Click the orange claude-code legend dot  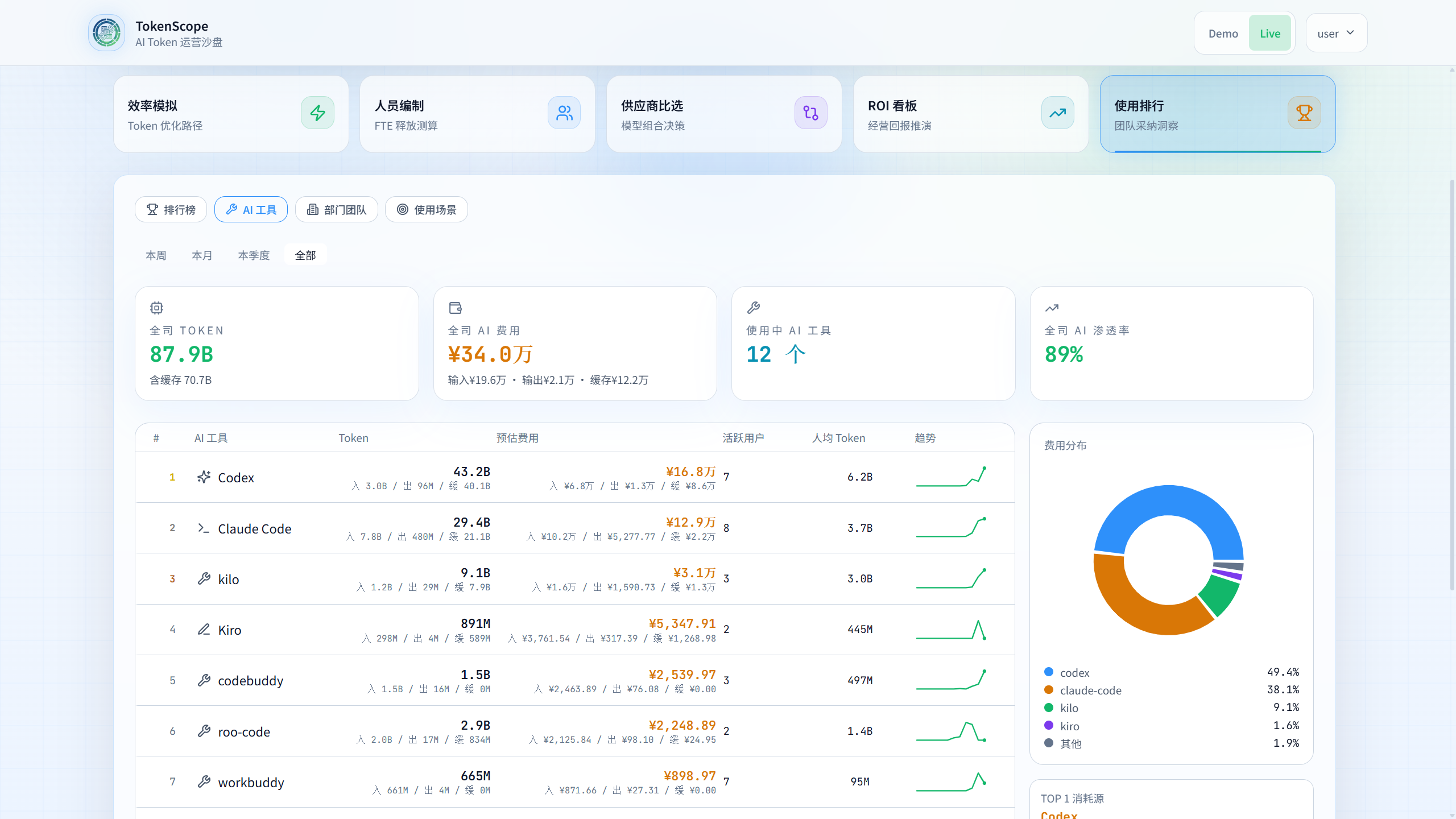point(1049,690)
